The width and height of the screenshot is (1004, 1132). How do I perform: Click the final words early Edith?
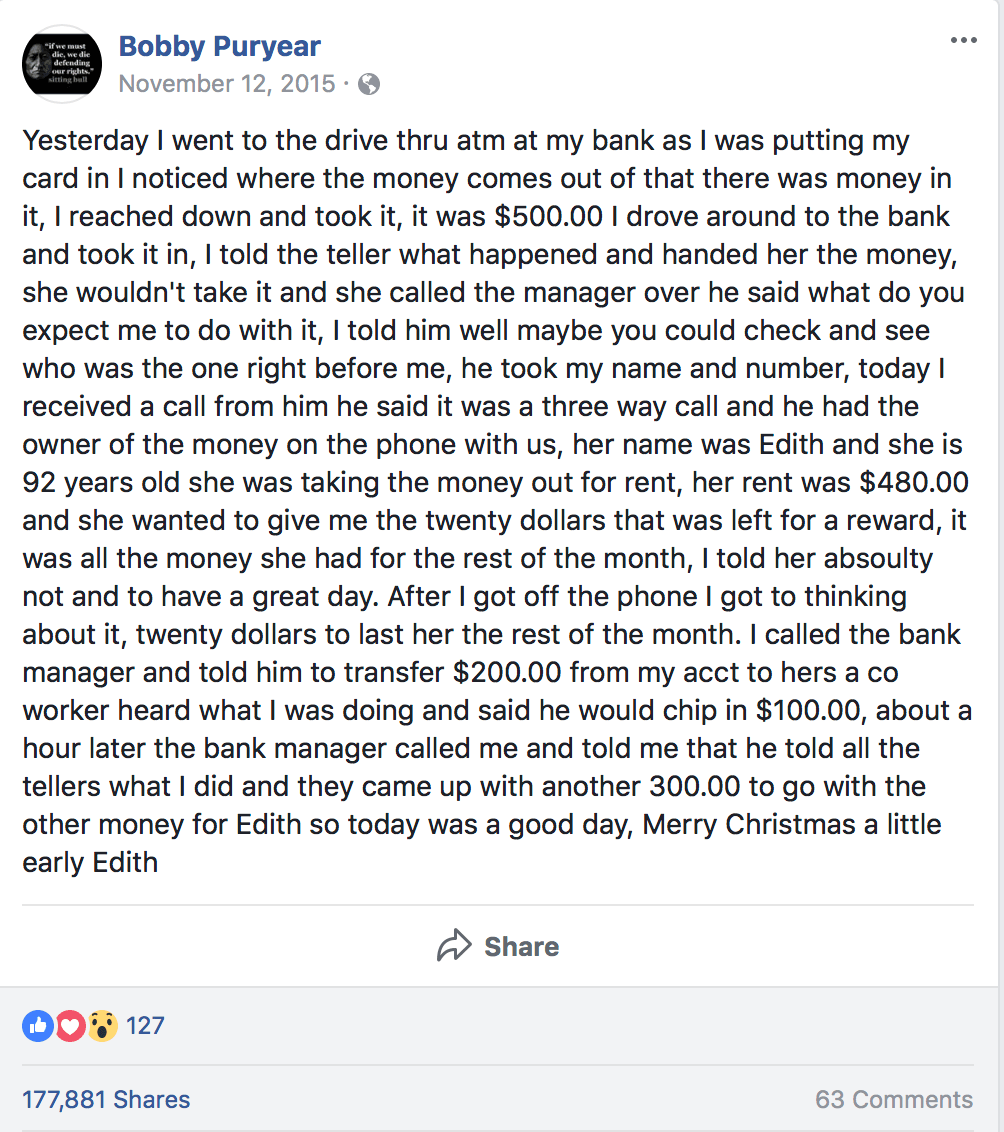[90, 863]
